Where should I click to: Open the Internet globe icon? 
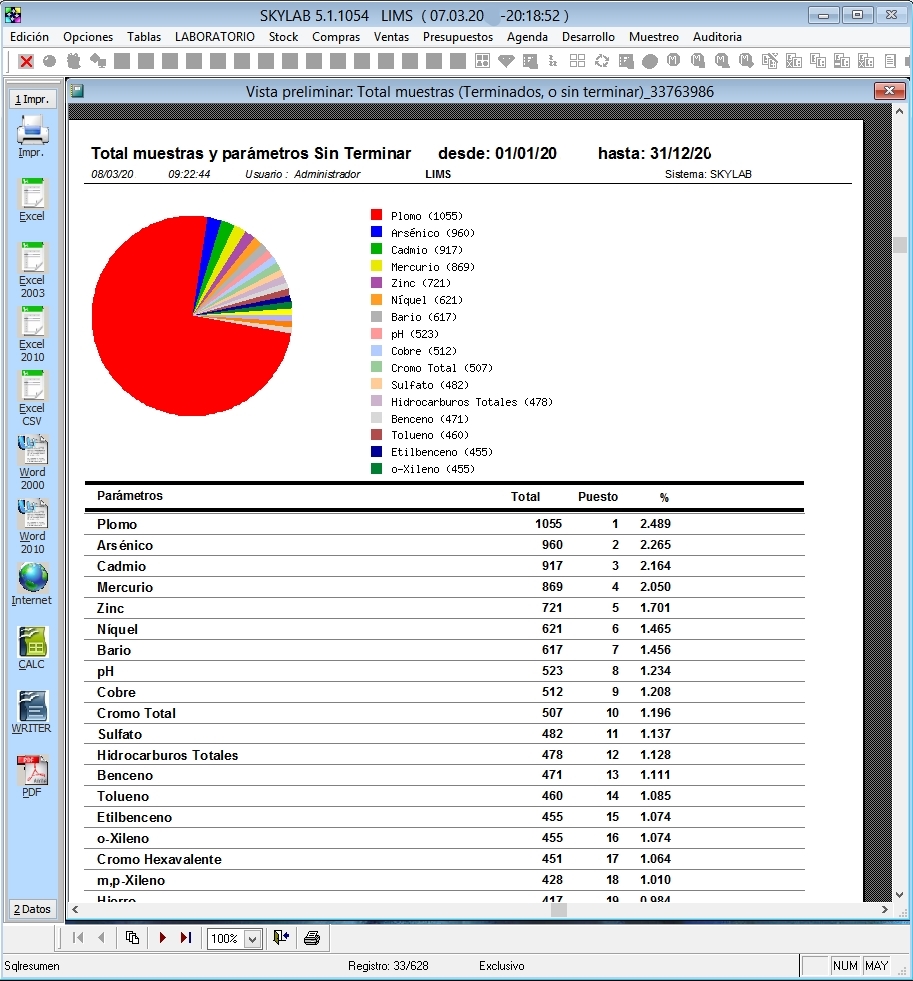pos(32,582)
